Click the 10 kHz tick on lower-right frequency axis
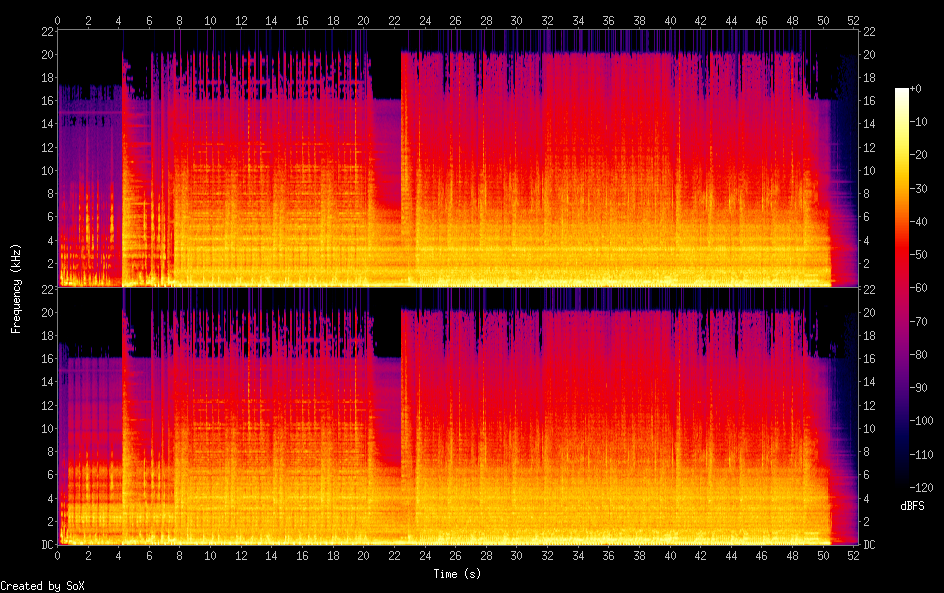 [869, 428]
